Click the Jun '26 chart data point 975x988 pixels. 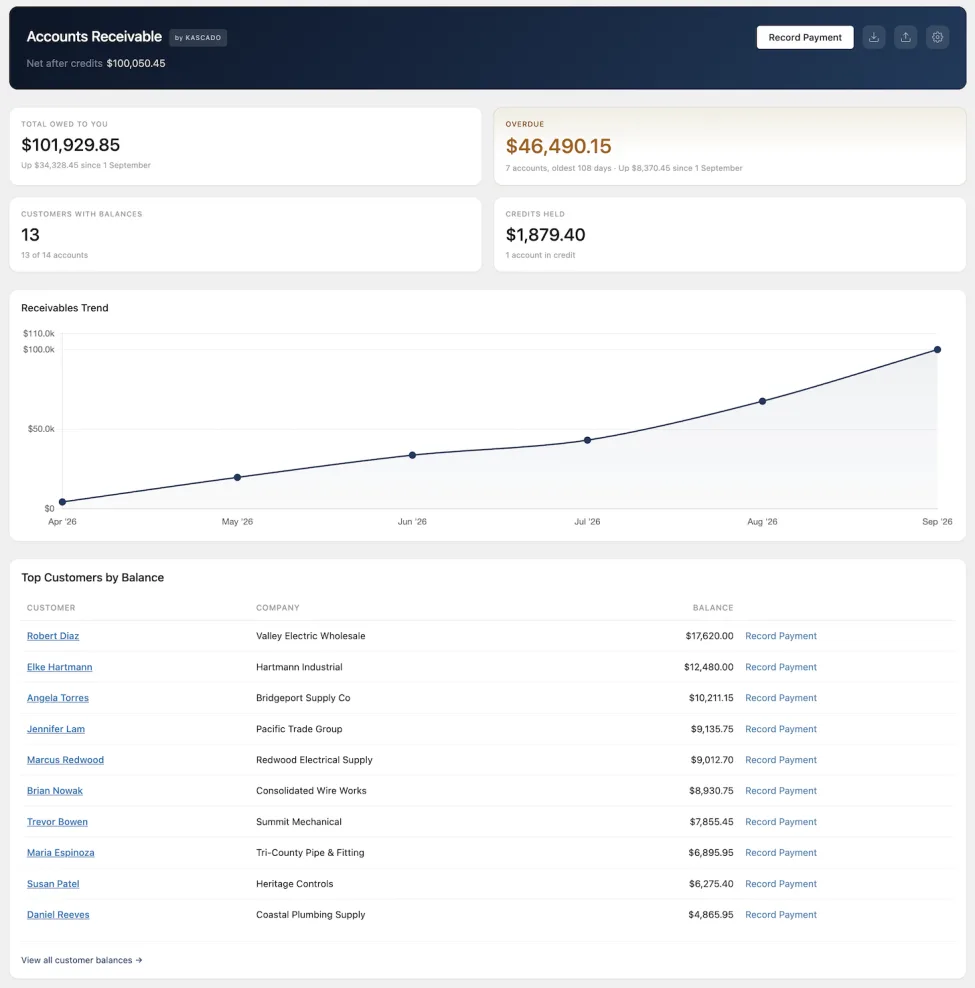[x=412, y=455]
